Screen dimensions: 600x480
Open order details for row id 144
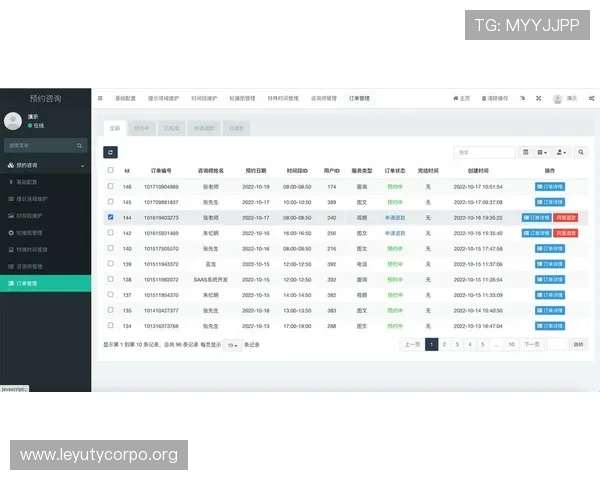coord(536,218)
